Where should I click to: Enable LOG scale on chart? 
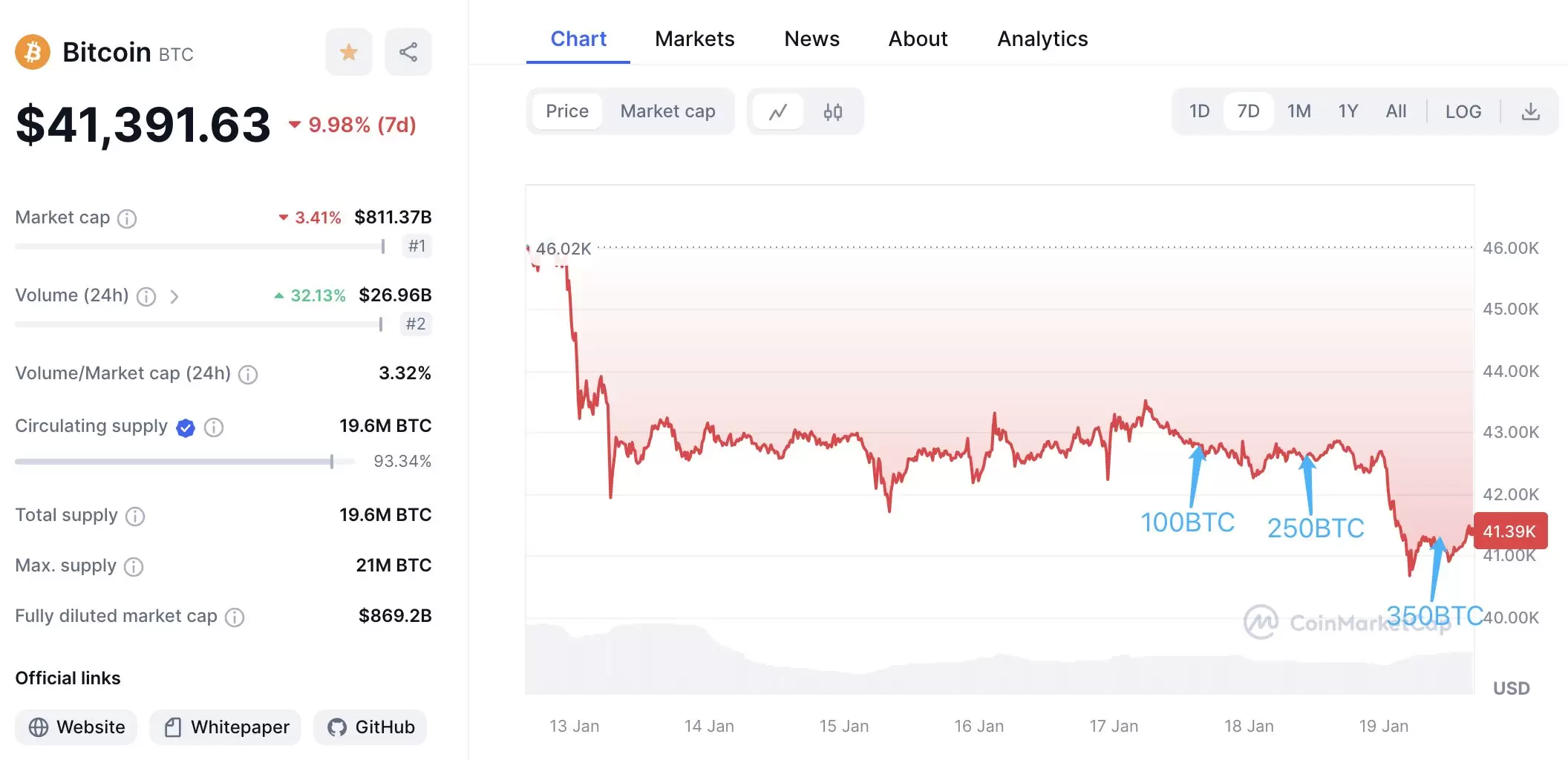1463,112
